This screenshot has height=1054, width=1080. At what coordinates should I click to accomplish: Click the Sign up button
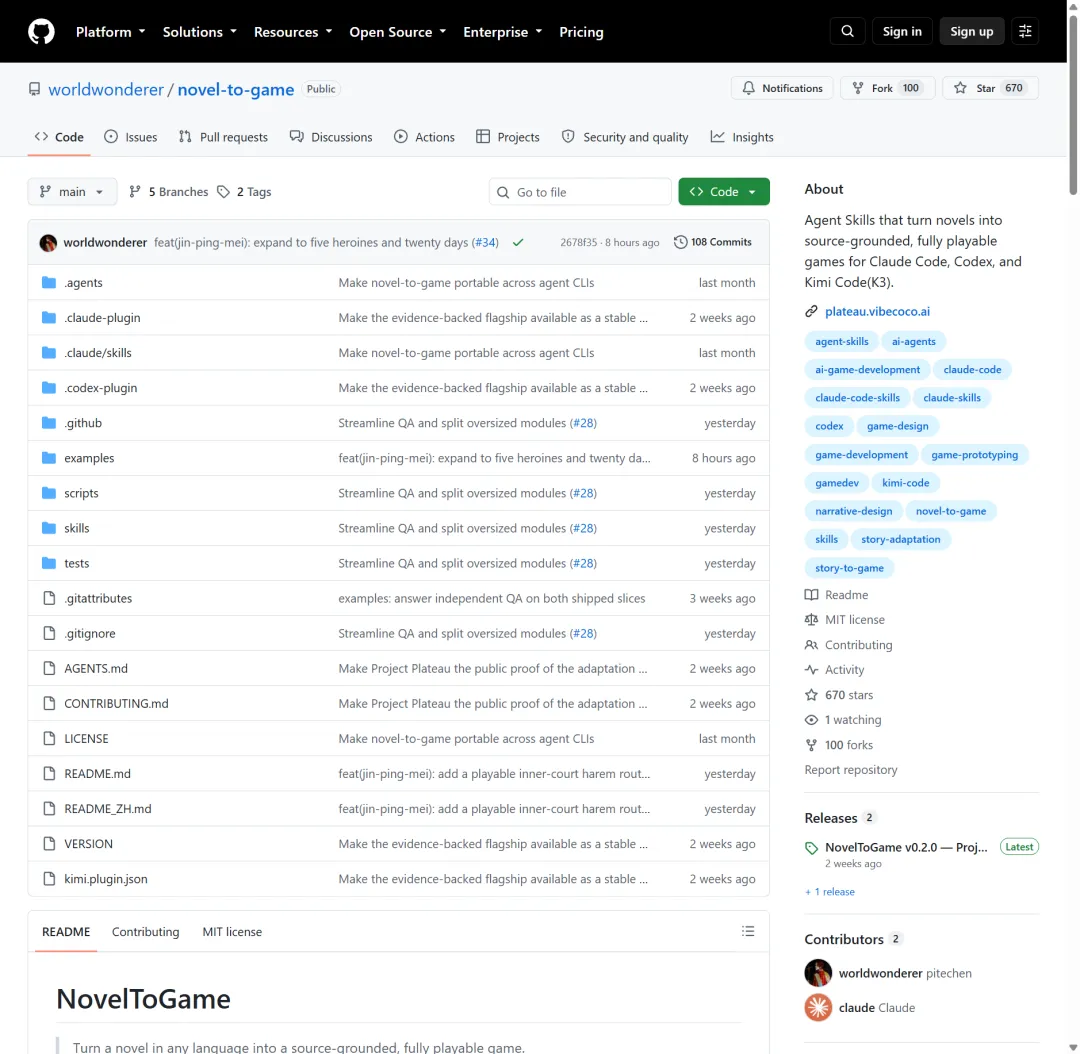tap(971, 31)
